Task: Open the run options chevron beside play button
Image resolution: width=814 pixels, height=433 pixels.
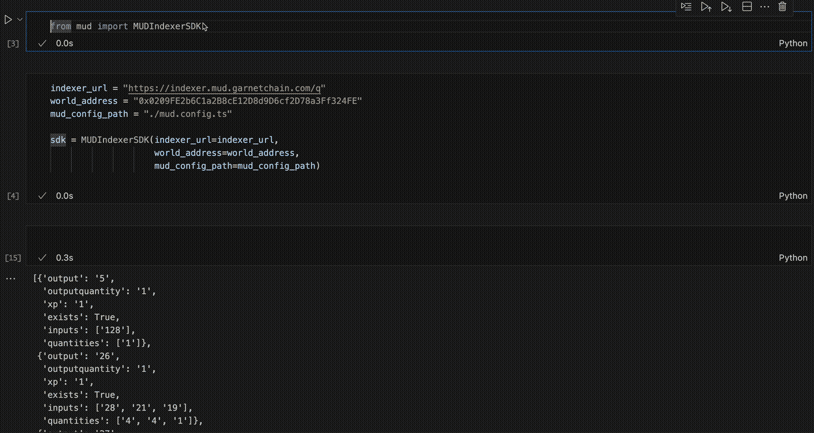Action: [x=20, y=19]
